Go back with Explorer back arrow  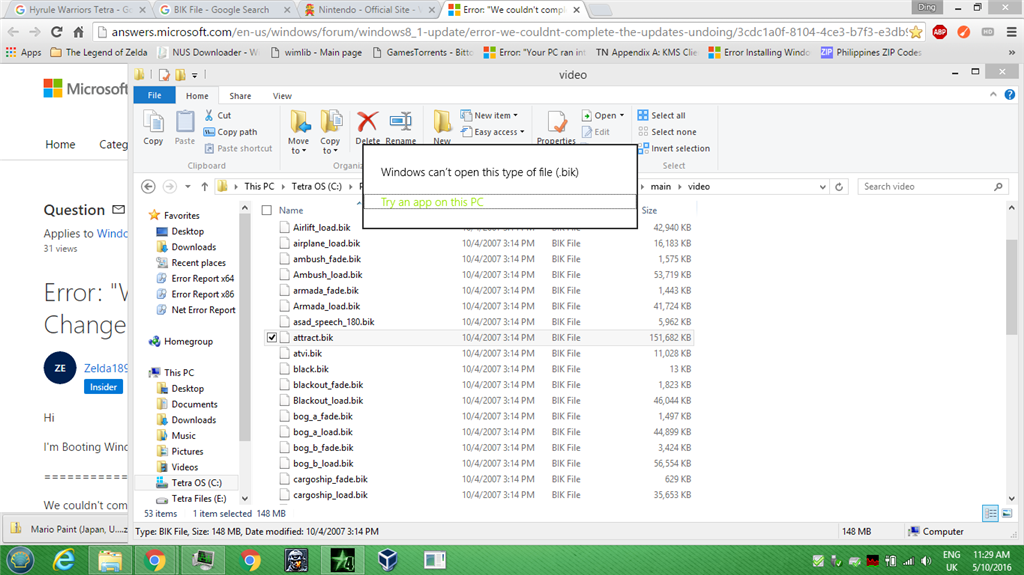pos(148,186)
